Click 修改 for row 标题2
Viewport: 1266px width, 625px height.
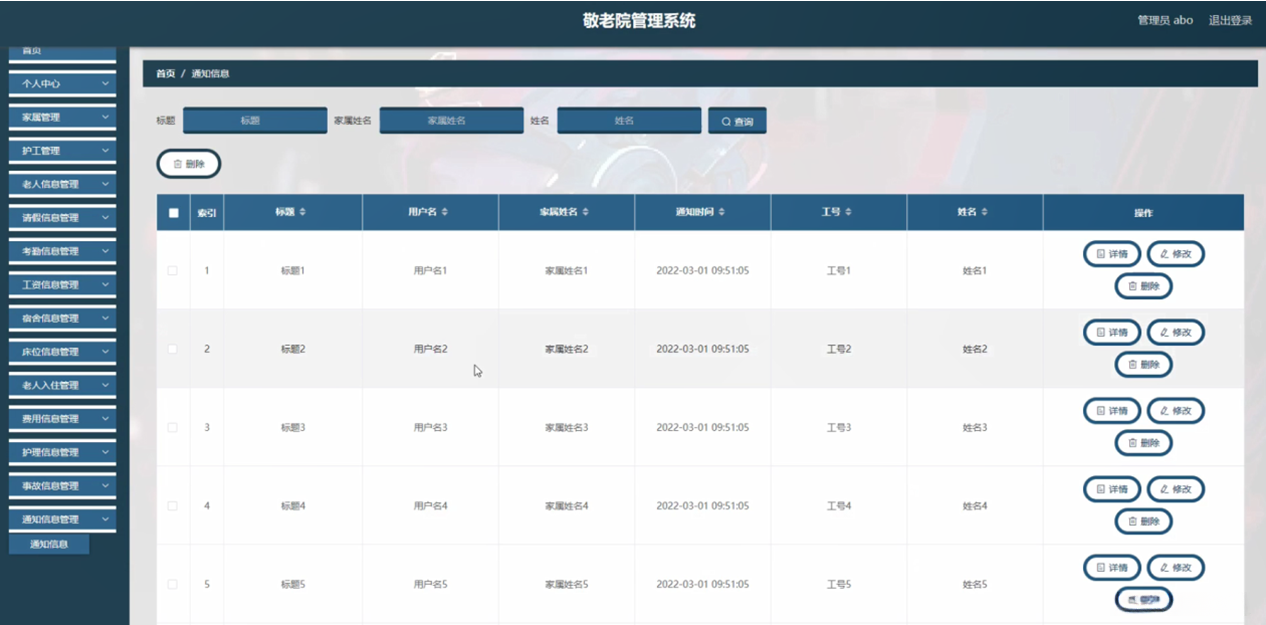pyautogui.click(x=1175, y=332)
